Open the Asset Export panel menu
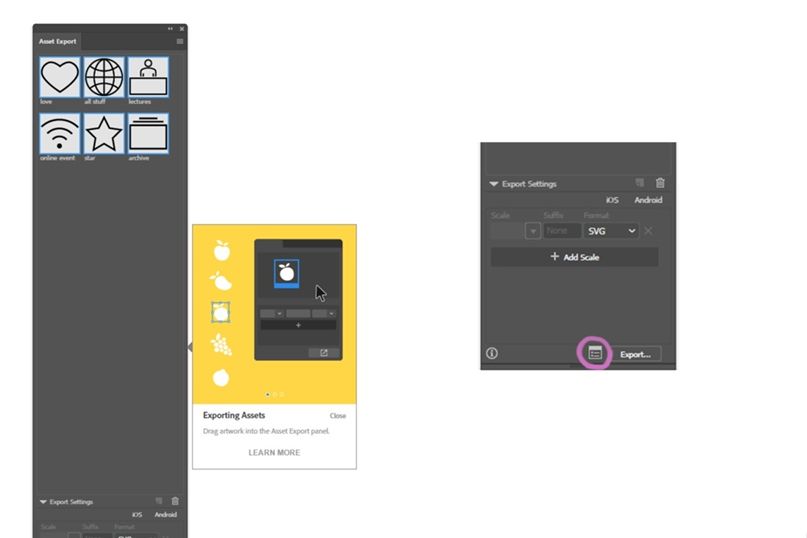 [x=180, y=41]
